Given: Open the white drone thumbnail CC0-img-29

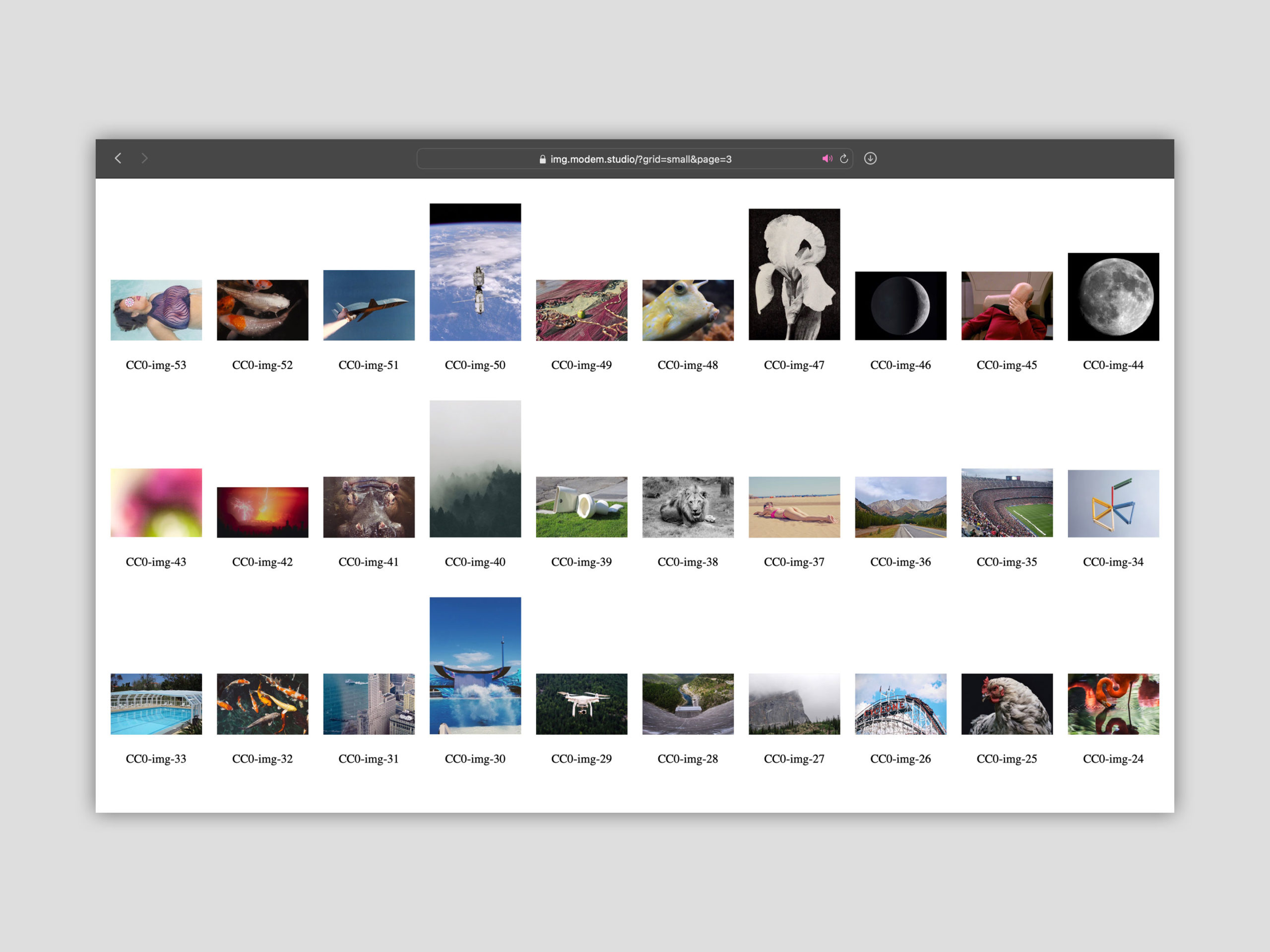Looking at the screenshot, I should point(581,704).
